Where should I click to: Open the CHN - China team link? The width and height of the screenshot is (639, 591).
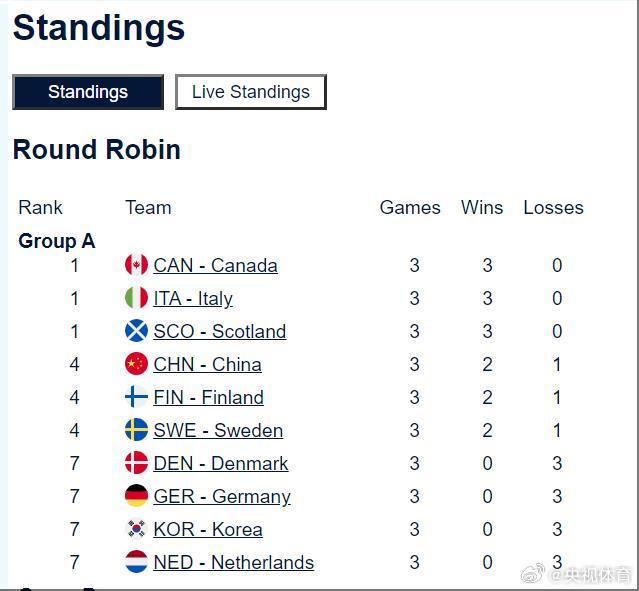tap(207, 365)
